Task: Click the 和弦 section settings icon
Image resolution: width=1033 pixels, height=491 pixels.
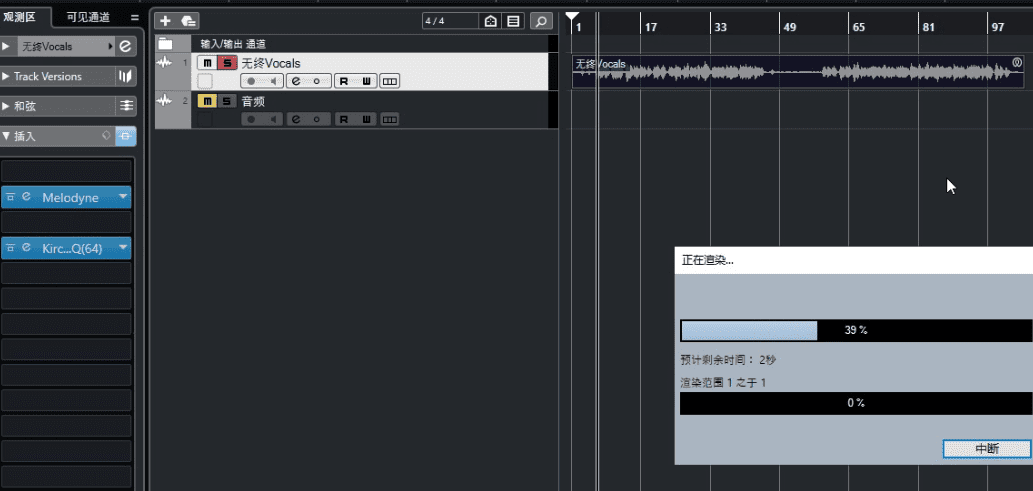Action: (126, 106)
